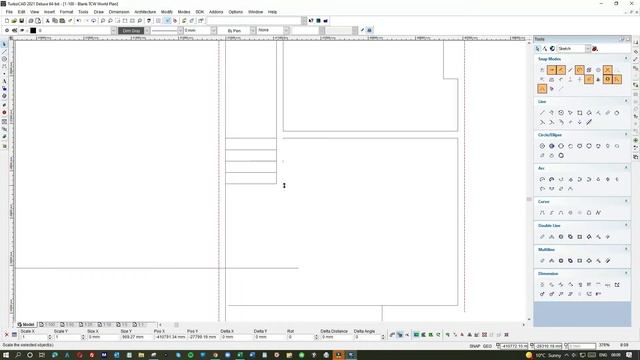
Task: Choose the Concentric circle tool
Action: tap(551, 146)
